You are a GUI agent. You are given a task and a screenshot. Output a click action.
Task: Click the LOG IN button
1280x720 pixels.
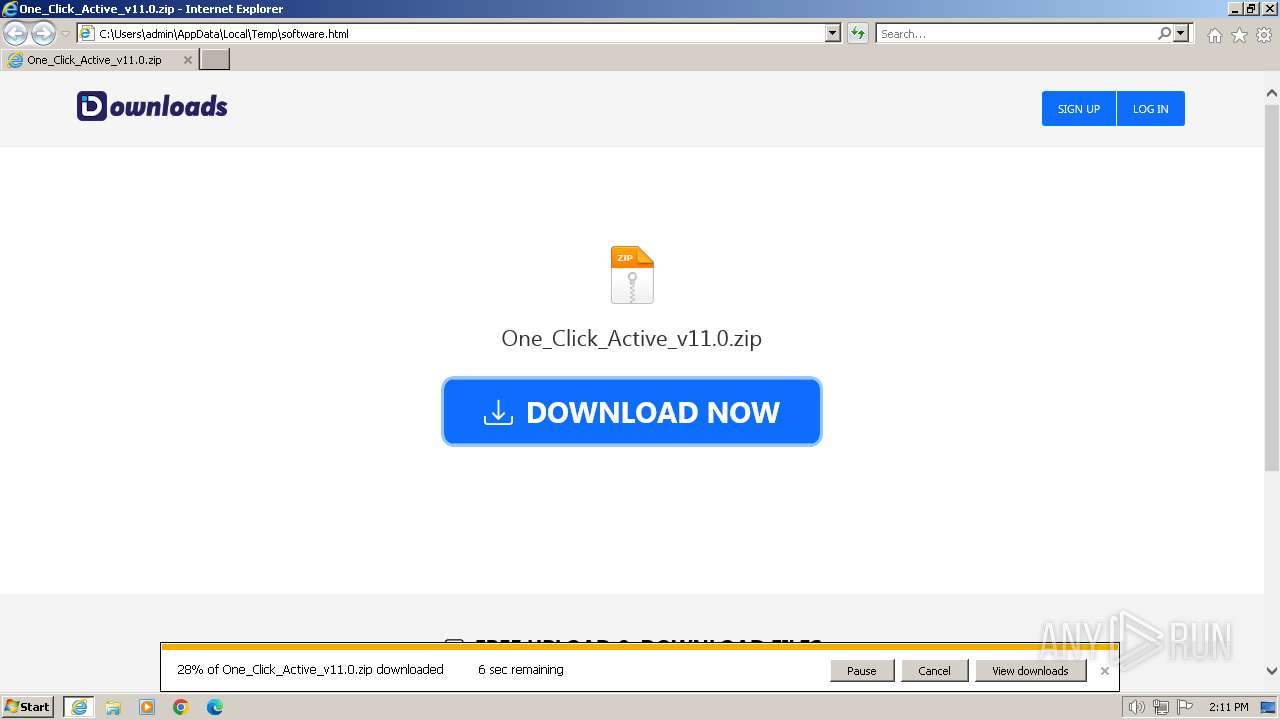pyautogui.click(x=1150, y=109)
